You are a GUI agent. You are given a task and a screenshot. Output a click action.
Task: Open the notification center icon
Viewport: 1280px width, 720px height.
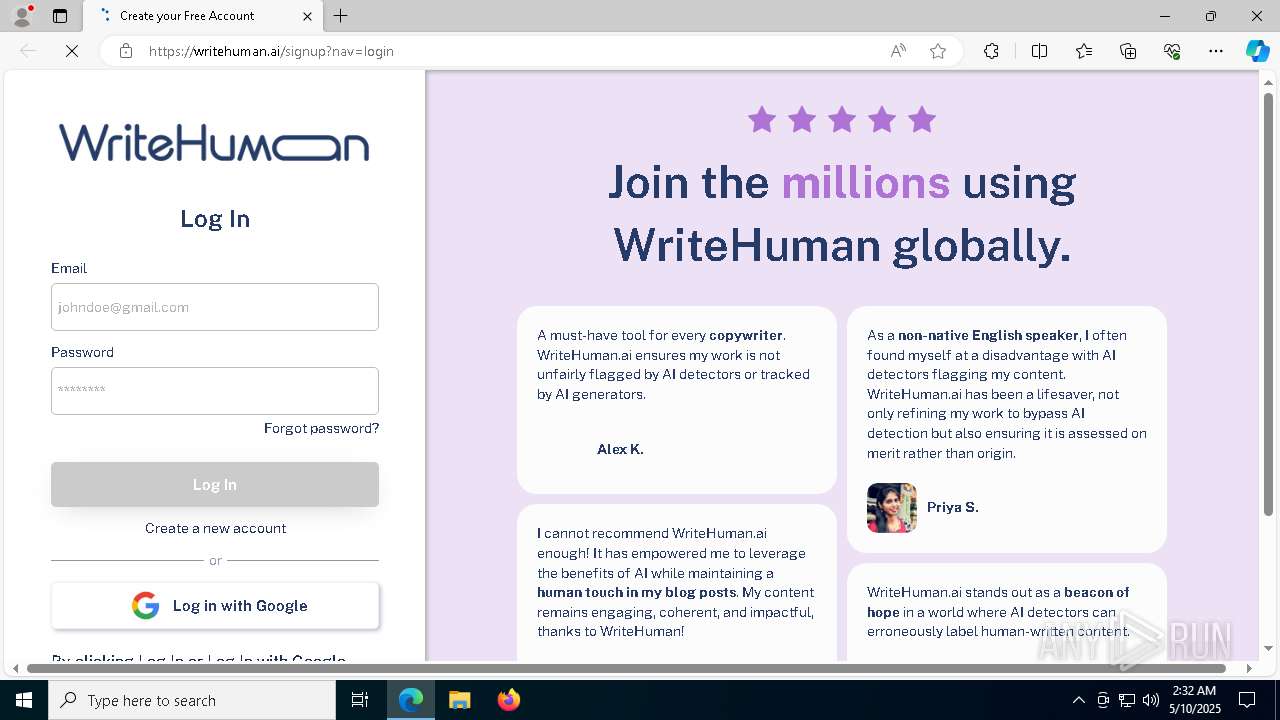coord(1247,700)
